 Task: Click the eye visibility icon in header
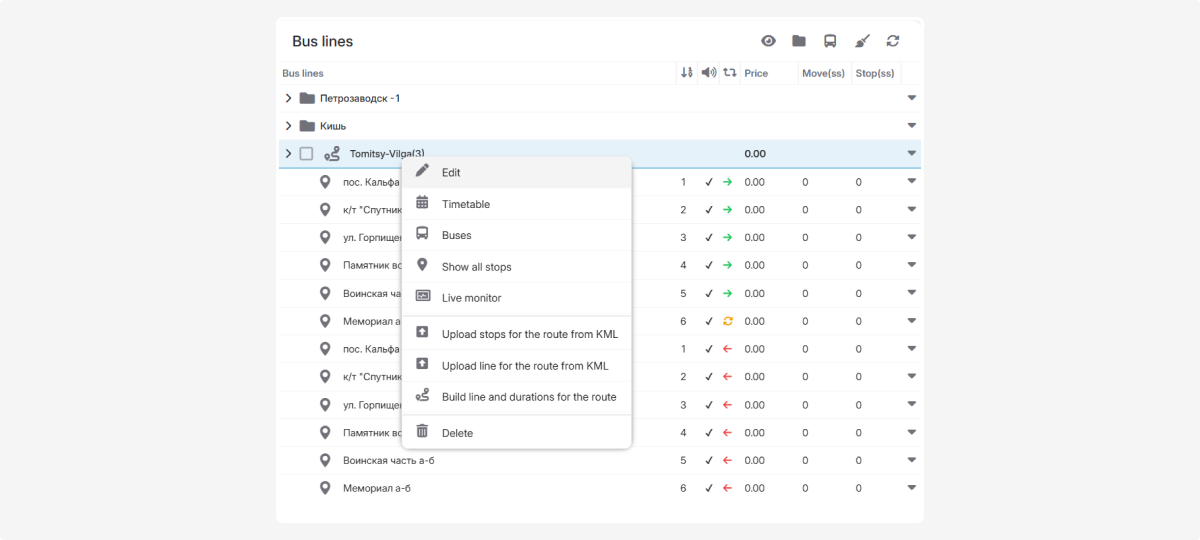coord(768,41)
